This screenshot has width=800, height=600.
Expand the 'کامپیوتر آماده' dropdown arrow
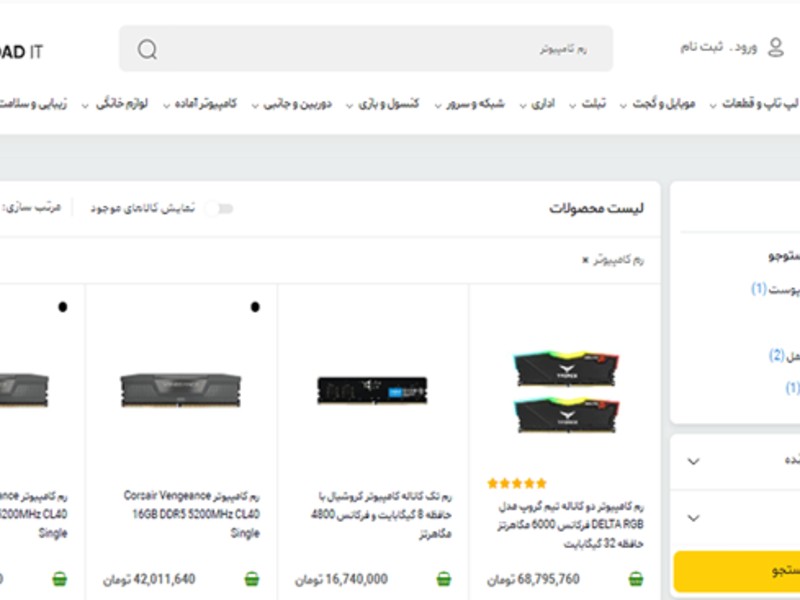coord(166,105)
